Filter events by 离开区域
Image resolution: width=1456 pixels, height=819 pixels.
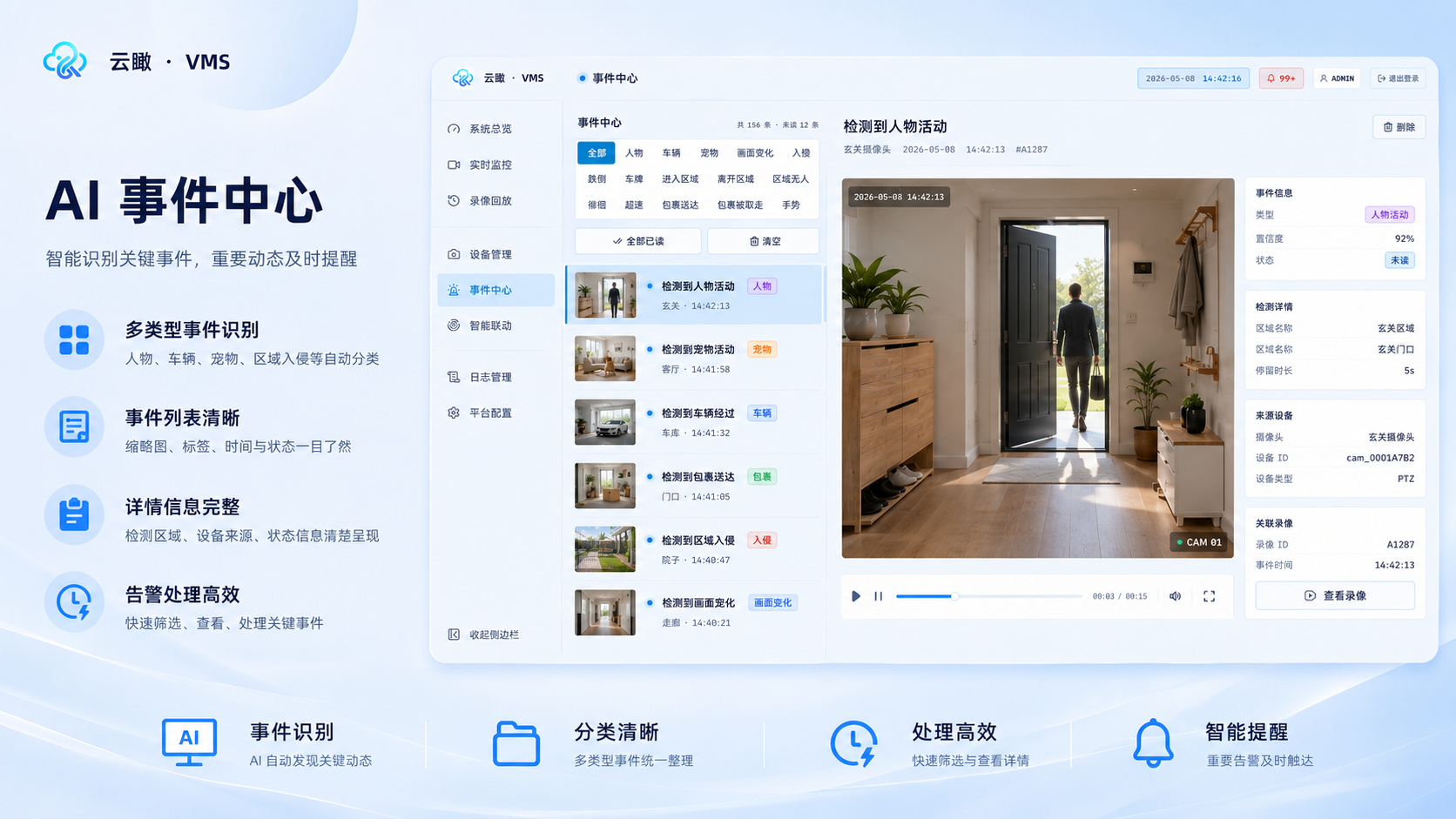(736, 178)
